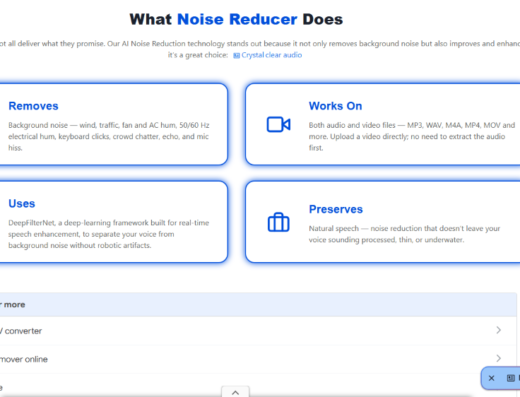
Task: Click the Natural speech description in Preserves card
Action: click(404, 234)
